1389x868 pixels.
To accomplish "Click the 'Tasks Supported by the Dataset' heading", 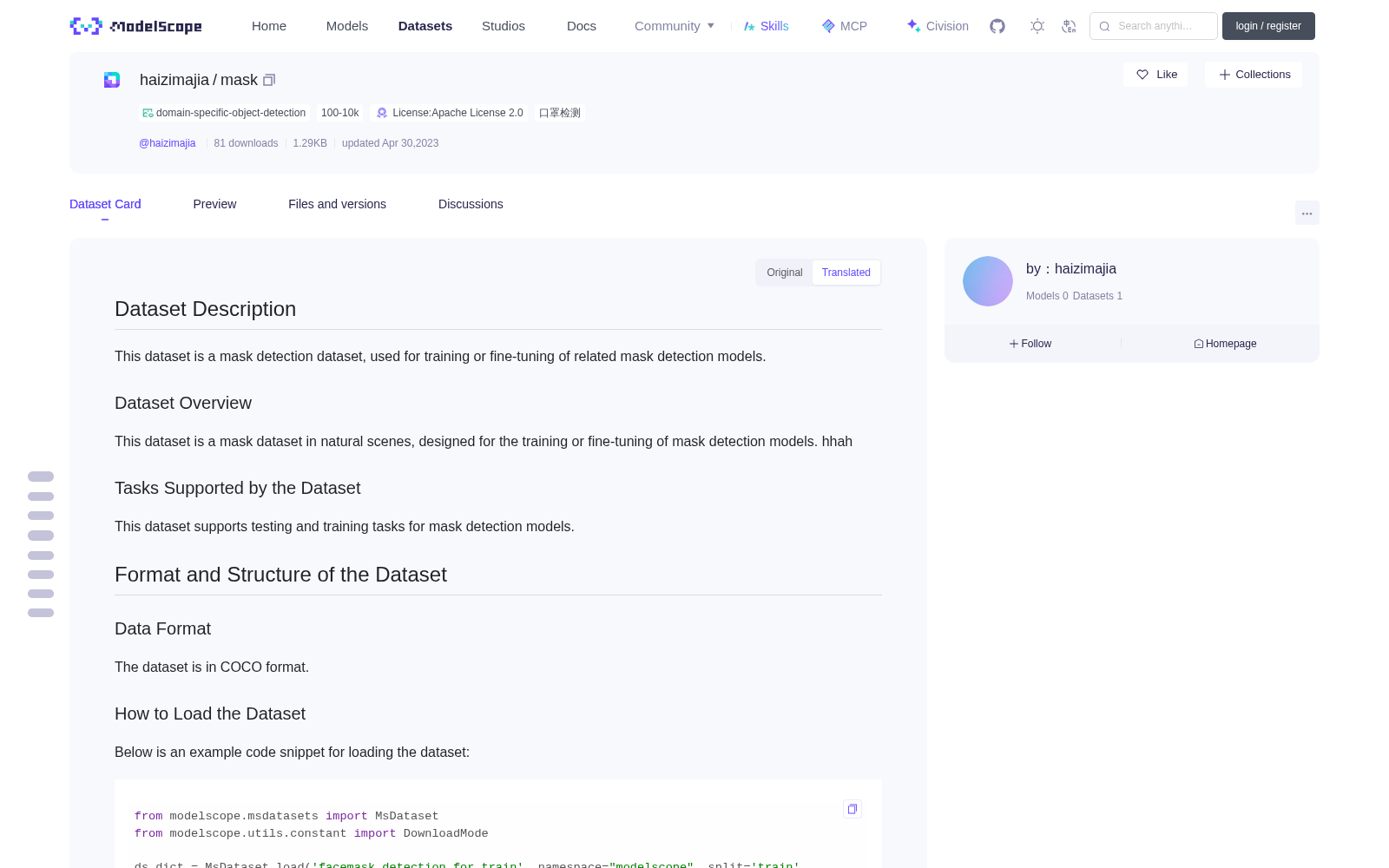I will [237, 488].
